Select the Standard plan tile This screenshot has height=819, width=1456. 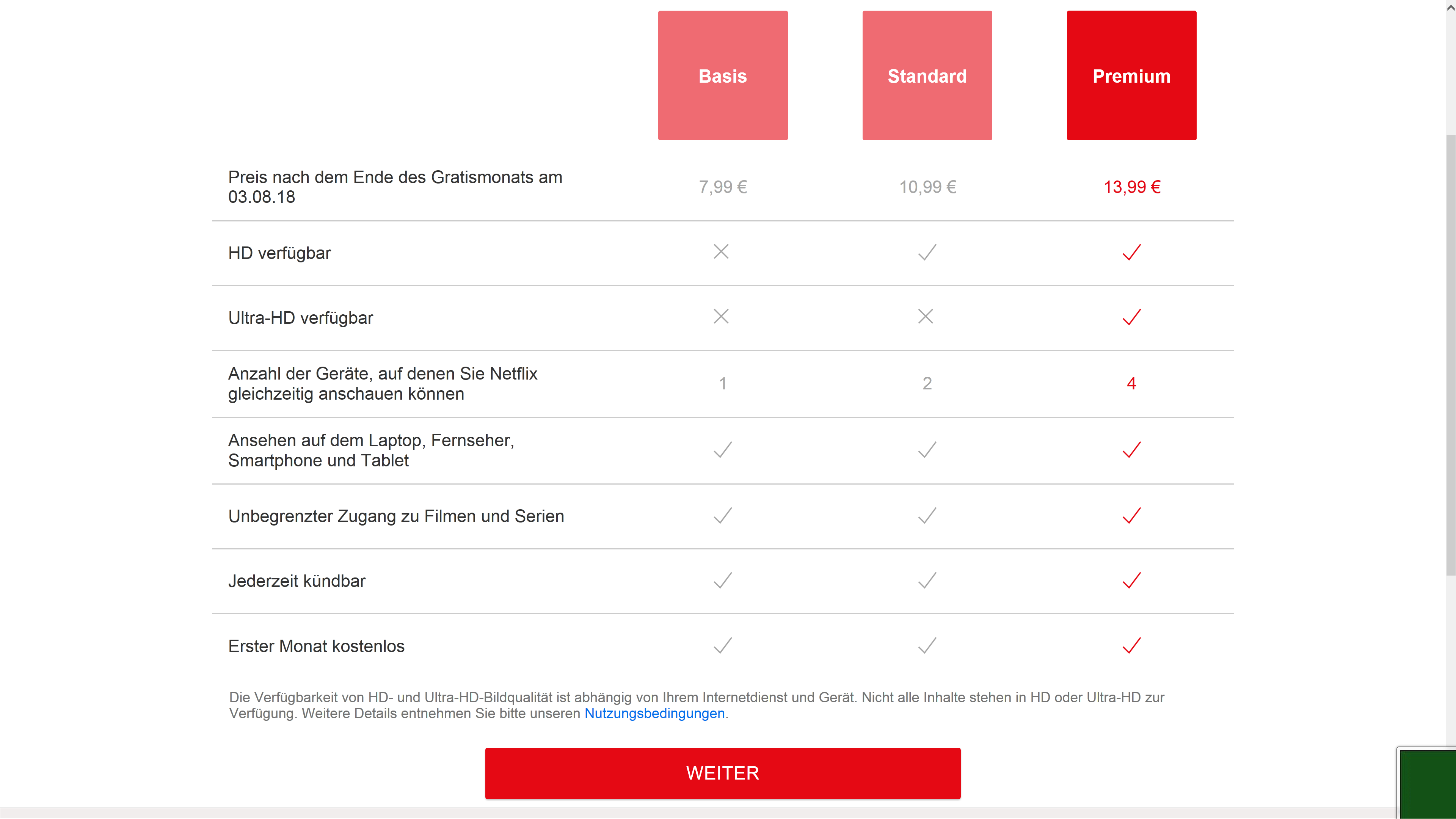click(927, 75)
